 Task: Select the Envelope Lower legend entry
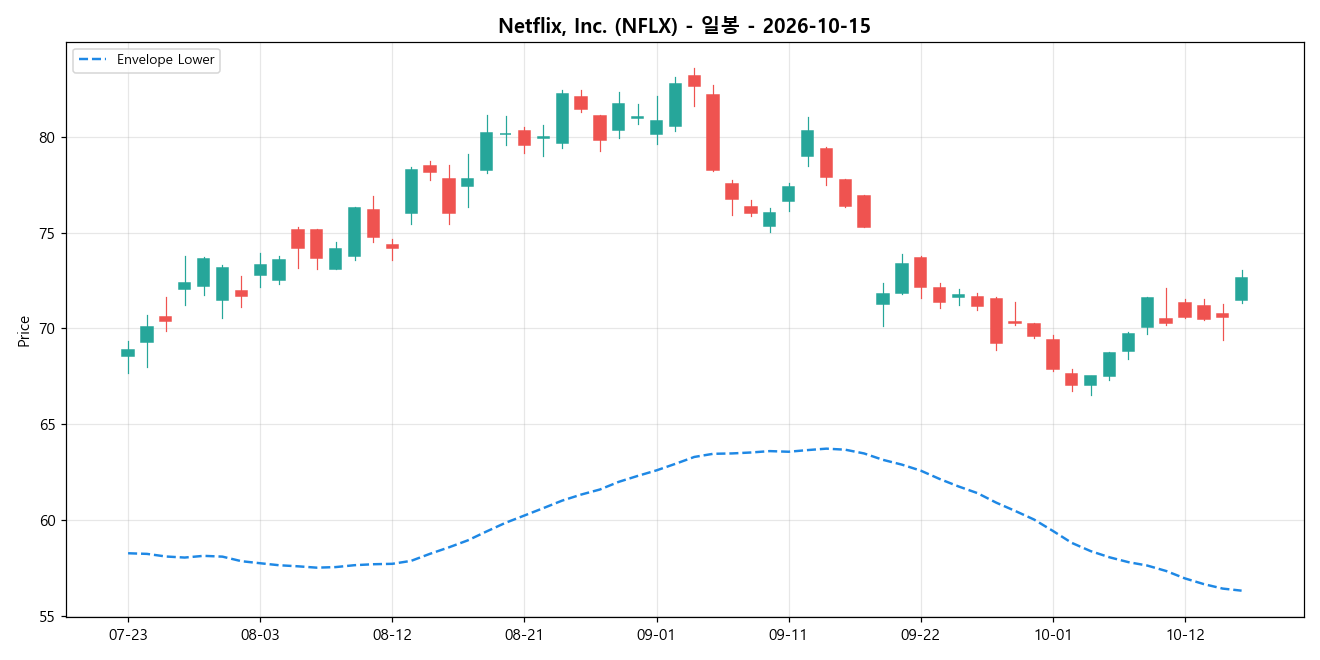(x=147, y=60)
